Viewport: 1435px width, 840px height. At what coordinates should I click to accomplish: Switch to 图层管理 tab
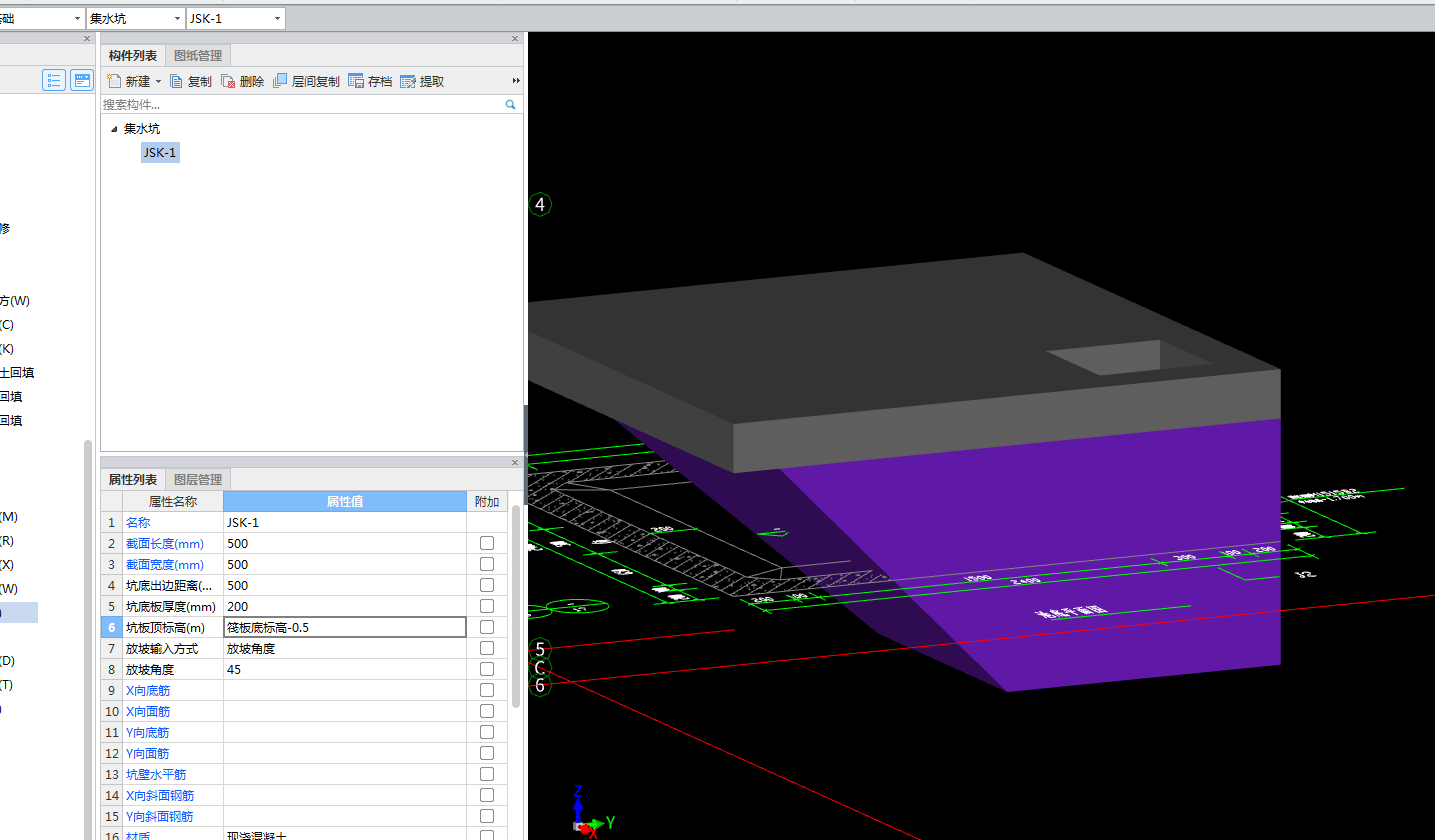pyautogui.click(x=198, y=479)
